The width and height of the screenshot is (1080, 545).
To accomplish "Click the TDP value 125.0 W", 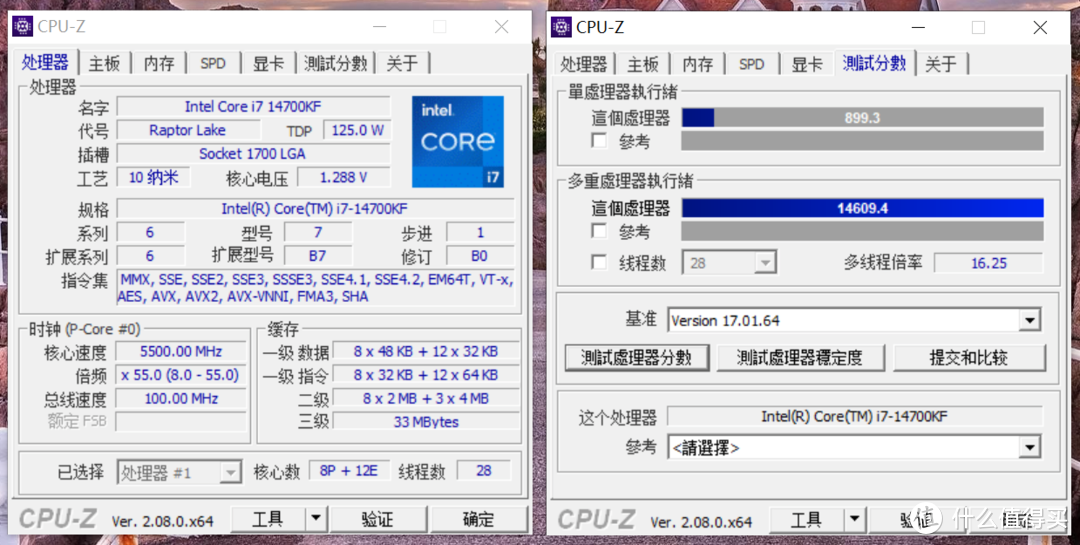I will [x=357, y=130].
